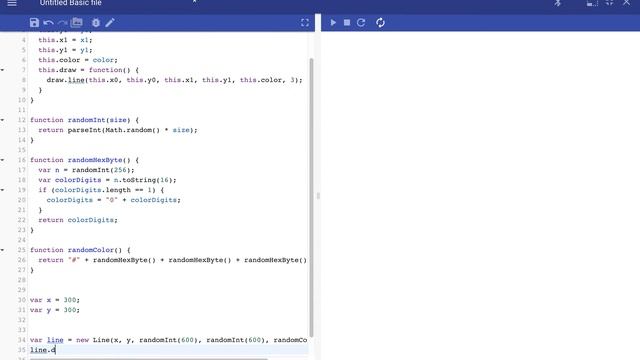Open the image library icon
640x360 pixels.
click(76, 22)
